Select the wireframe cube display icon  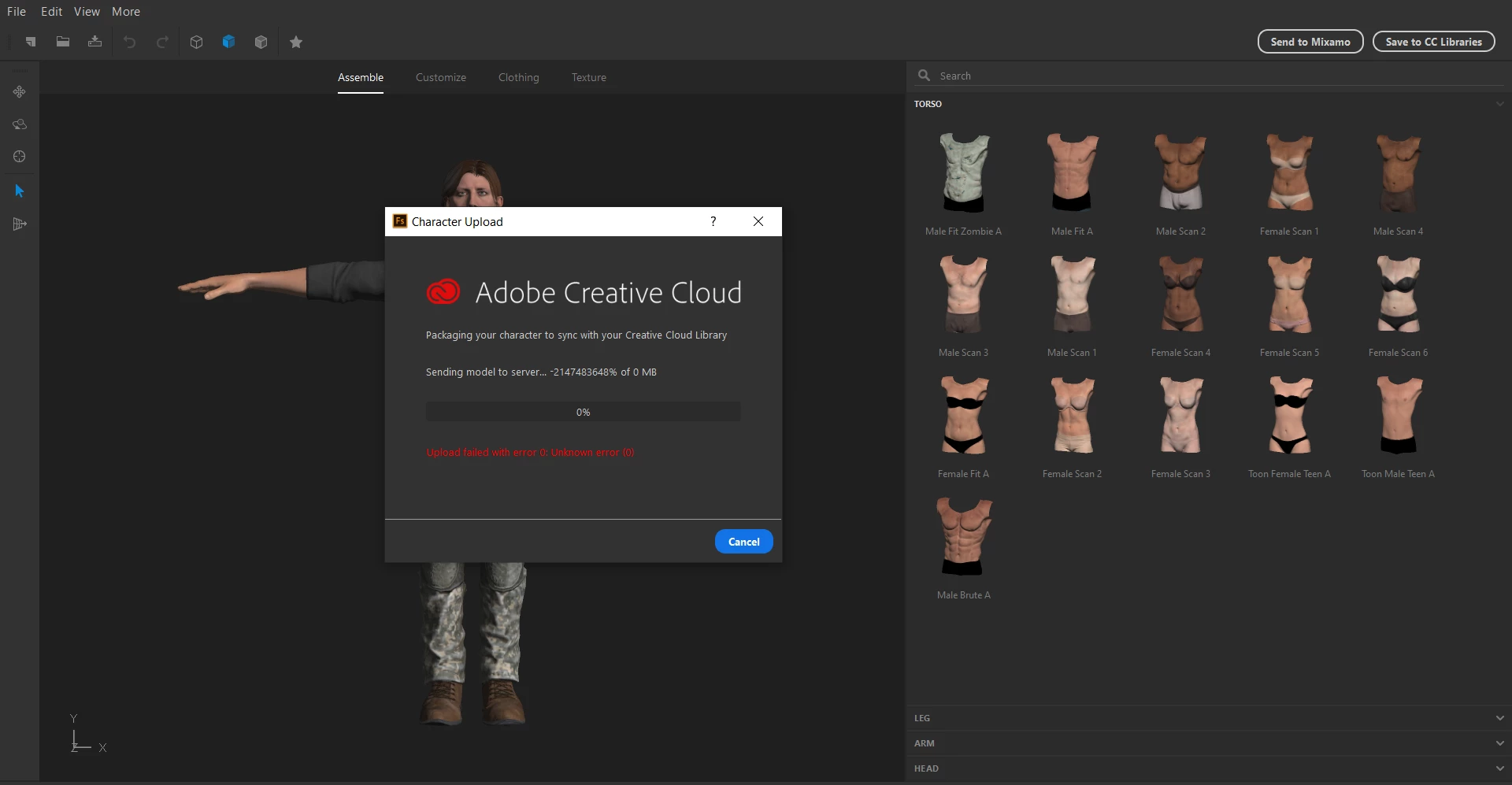click(197, 42)
